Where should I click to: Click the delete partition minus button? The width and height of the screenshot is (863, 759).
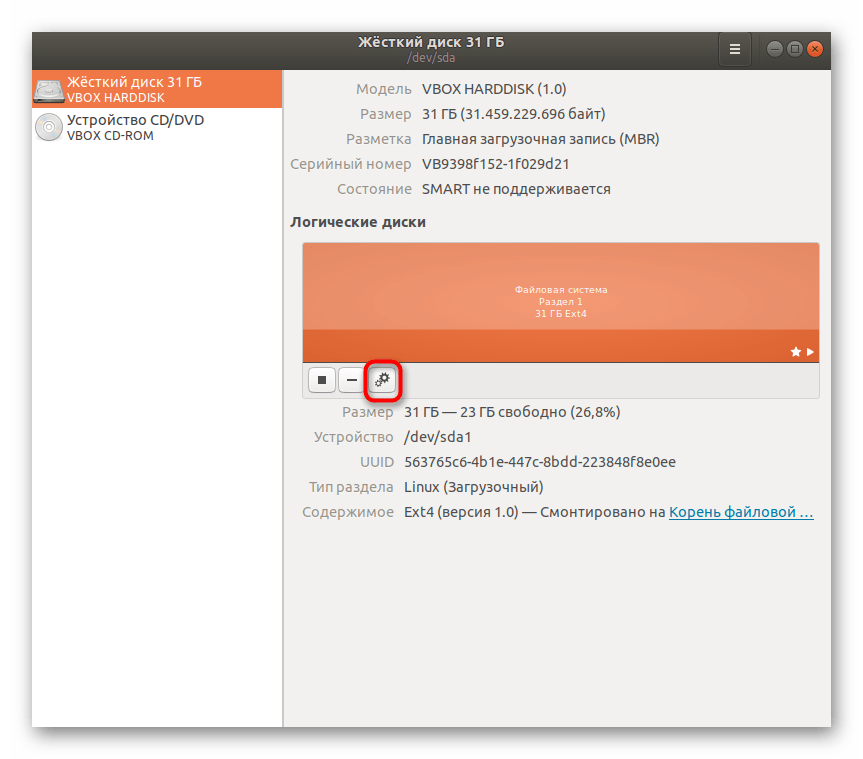coord(351,380)
